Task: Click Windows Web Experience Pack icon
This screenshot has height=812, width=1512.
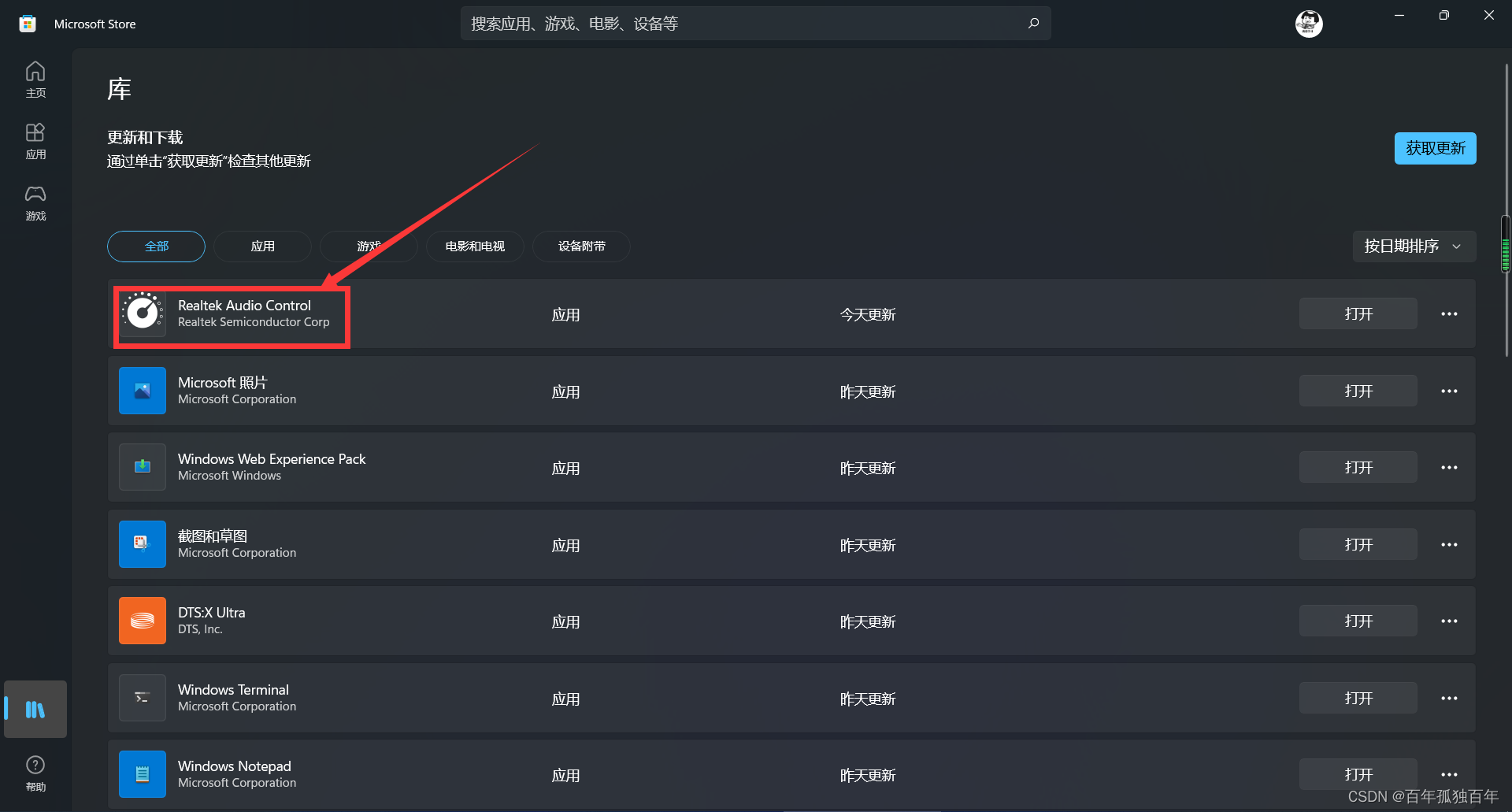Action: click(143, 467)
